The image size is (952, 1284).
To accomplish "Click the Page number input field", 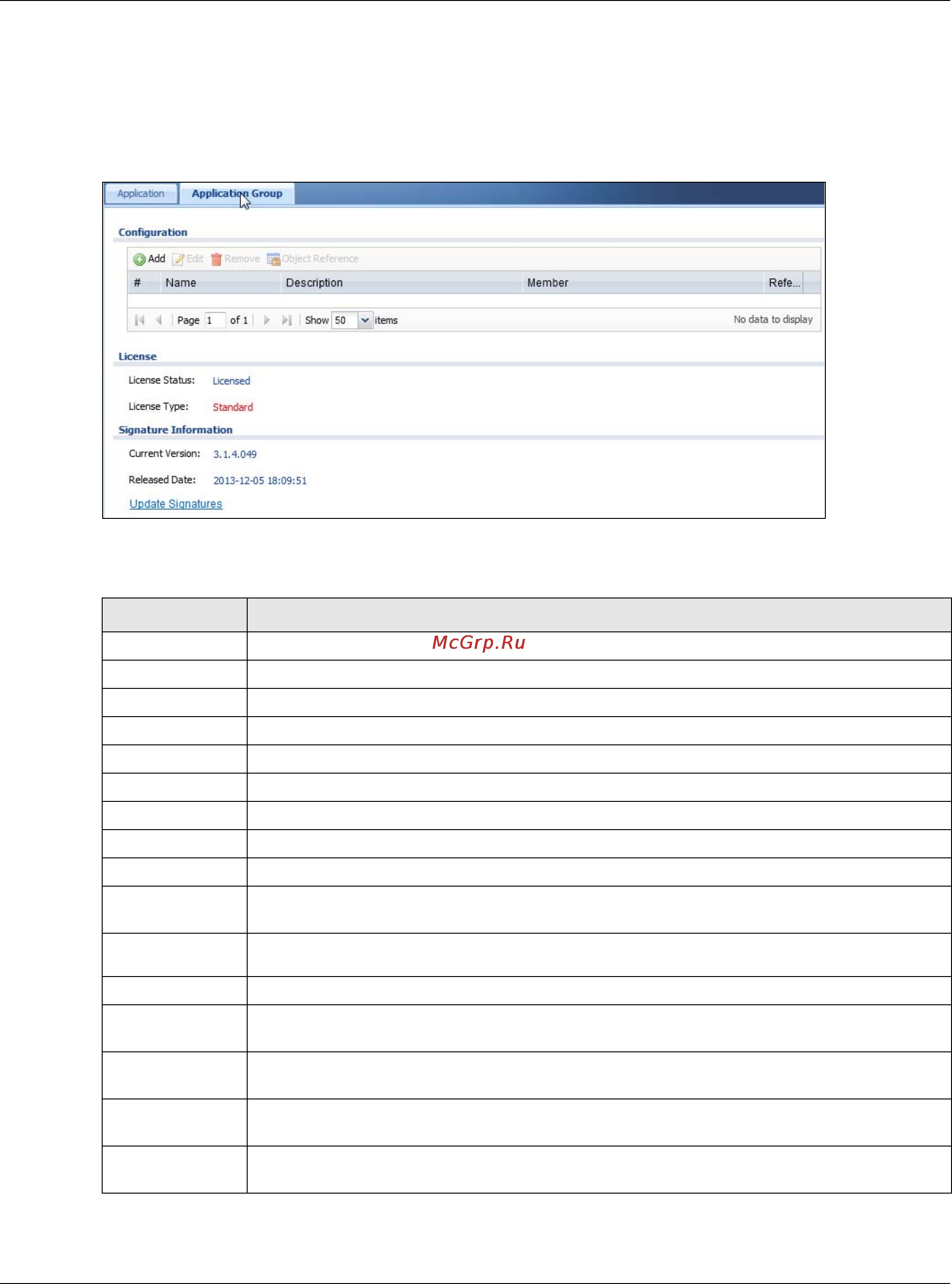I will click(x=215, y=320).
